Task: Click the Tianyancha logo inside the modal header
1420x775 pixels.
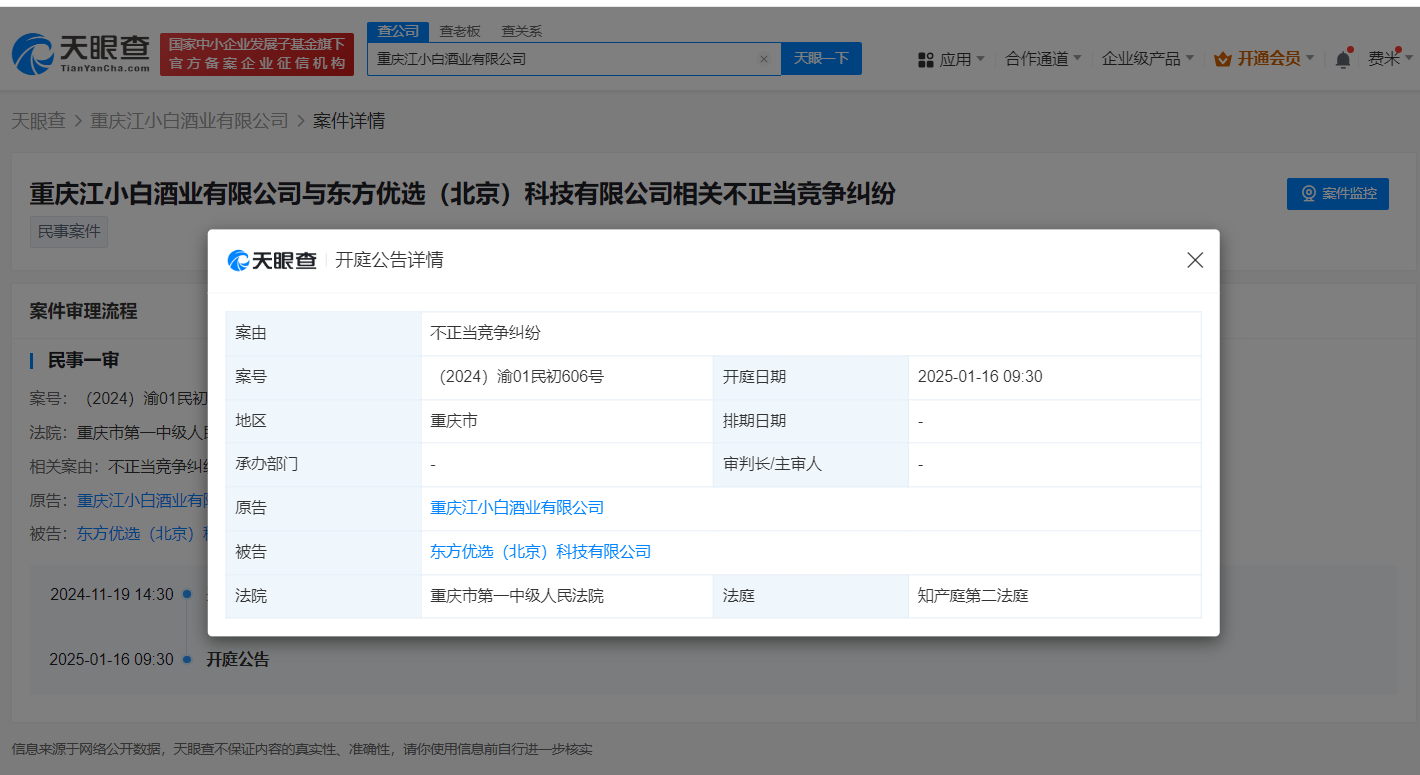Action: tap(271, 260)
